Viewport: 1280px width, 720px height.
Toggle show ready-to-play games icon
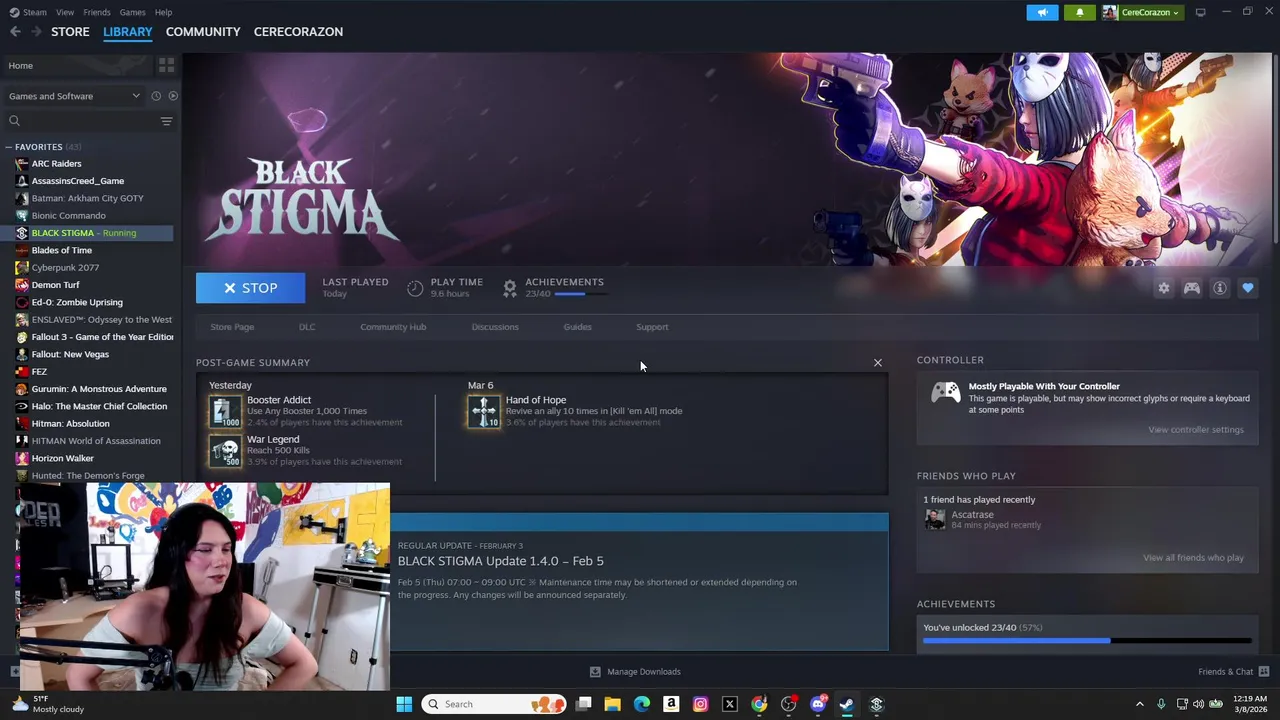[173, 96]
